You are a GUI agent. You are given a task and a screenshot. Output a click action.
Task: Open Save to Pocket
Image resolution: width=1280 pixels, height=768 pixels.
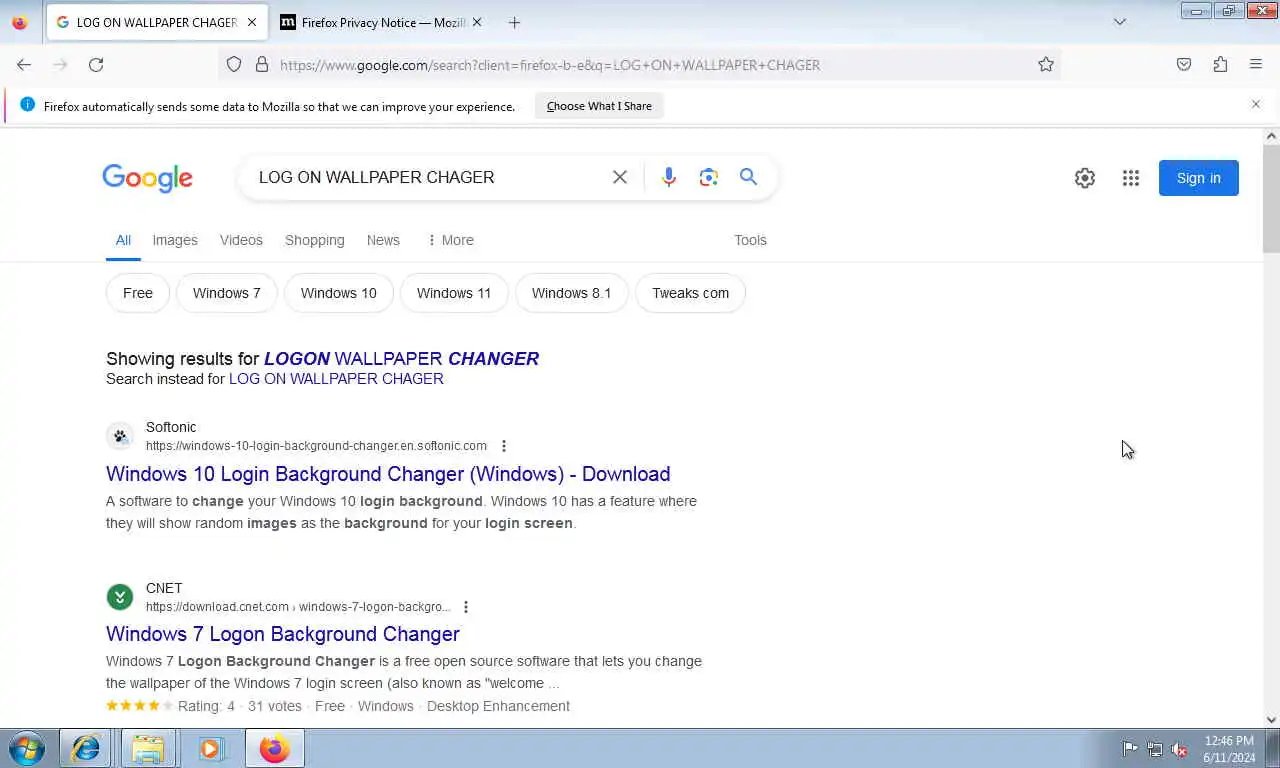click(1184, 64)
